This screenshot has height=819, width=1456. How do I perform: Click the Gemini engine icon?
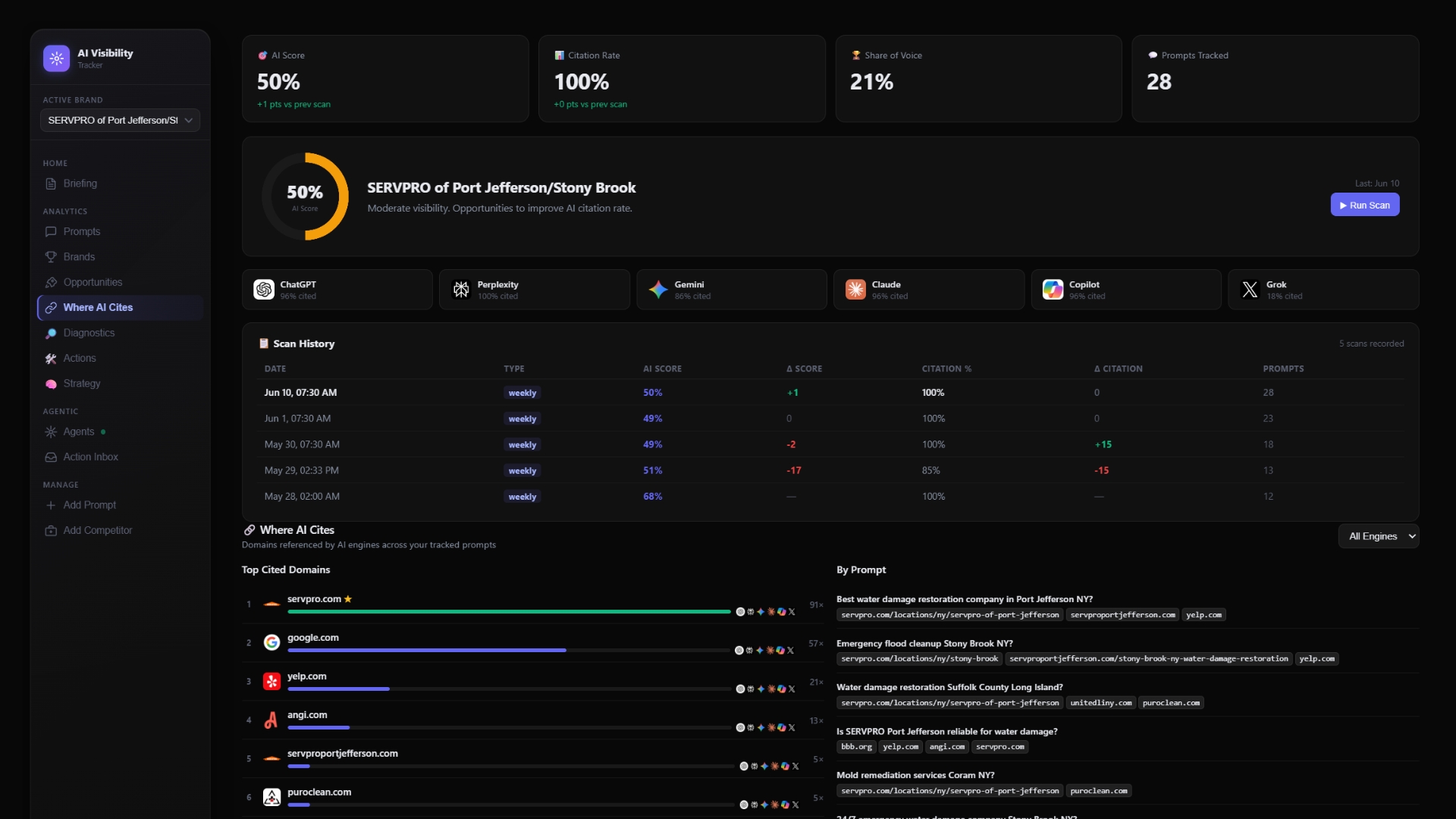(x=658, y=290)
